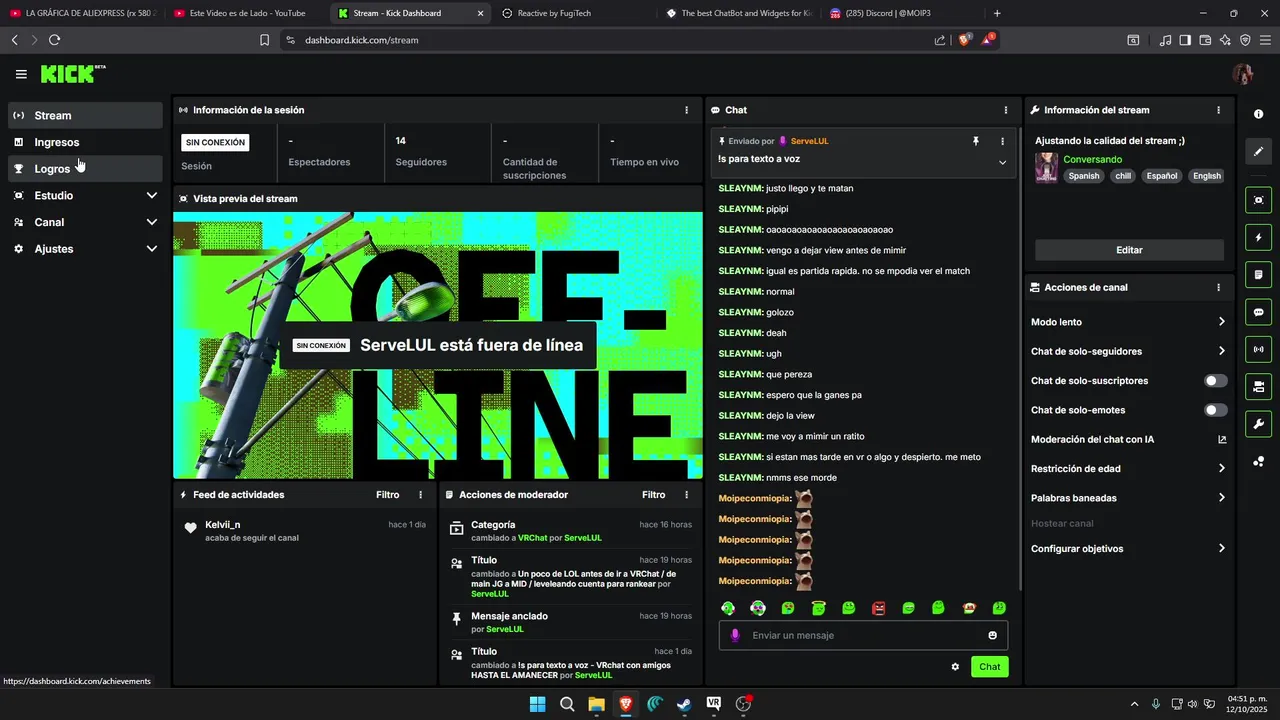Open the Modo lento options
The height and width of the screenshot is (720, 1280).
[x=1129, y=322]
